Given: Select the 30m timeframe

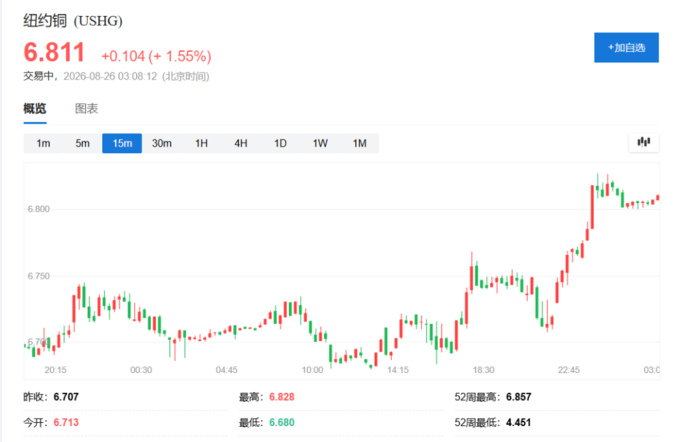Looking at the screenshot, I should click(162, 143).
